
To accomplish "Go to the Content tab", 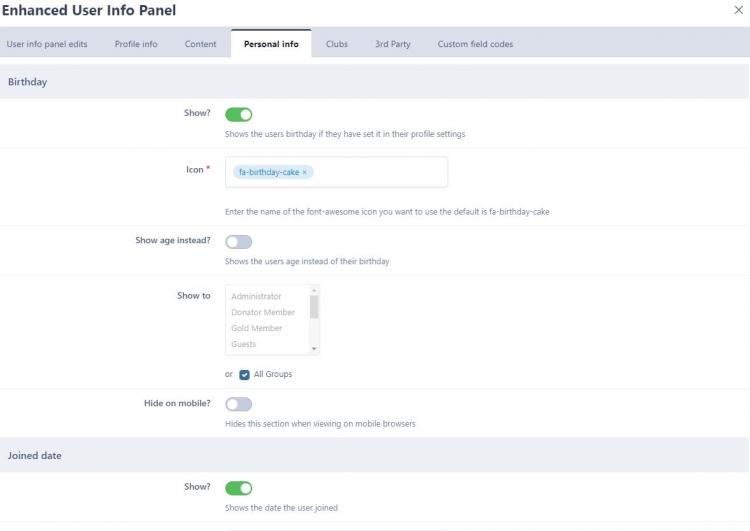I will coord(200,44).
